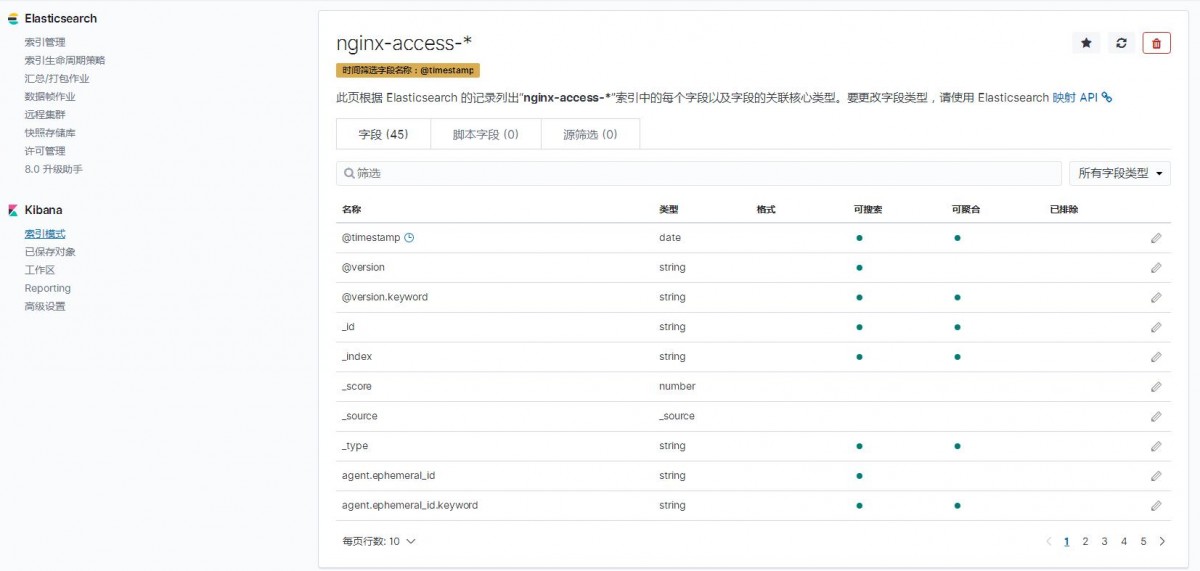Click the Elasticsearch logo icon in sidebar
1200x571 pixels.
(13, 19)
